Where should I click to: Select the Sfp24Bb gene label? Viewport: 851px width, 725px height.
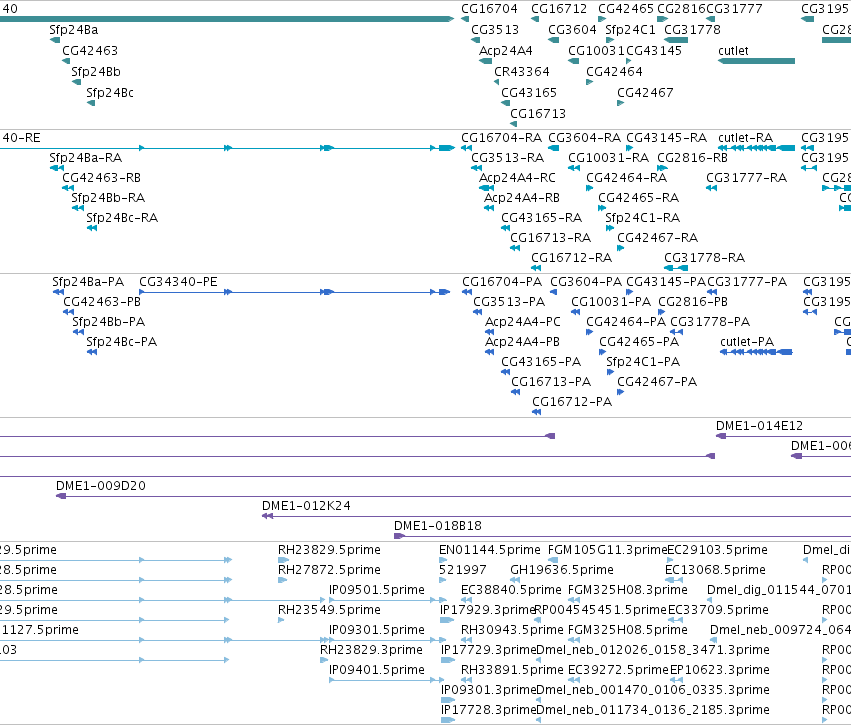point(96,72)
